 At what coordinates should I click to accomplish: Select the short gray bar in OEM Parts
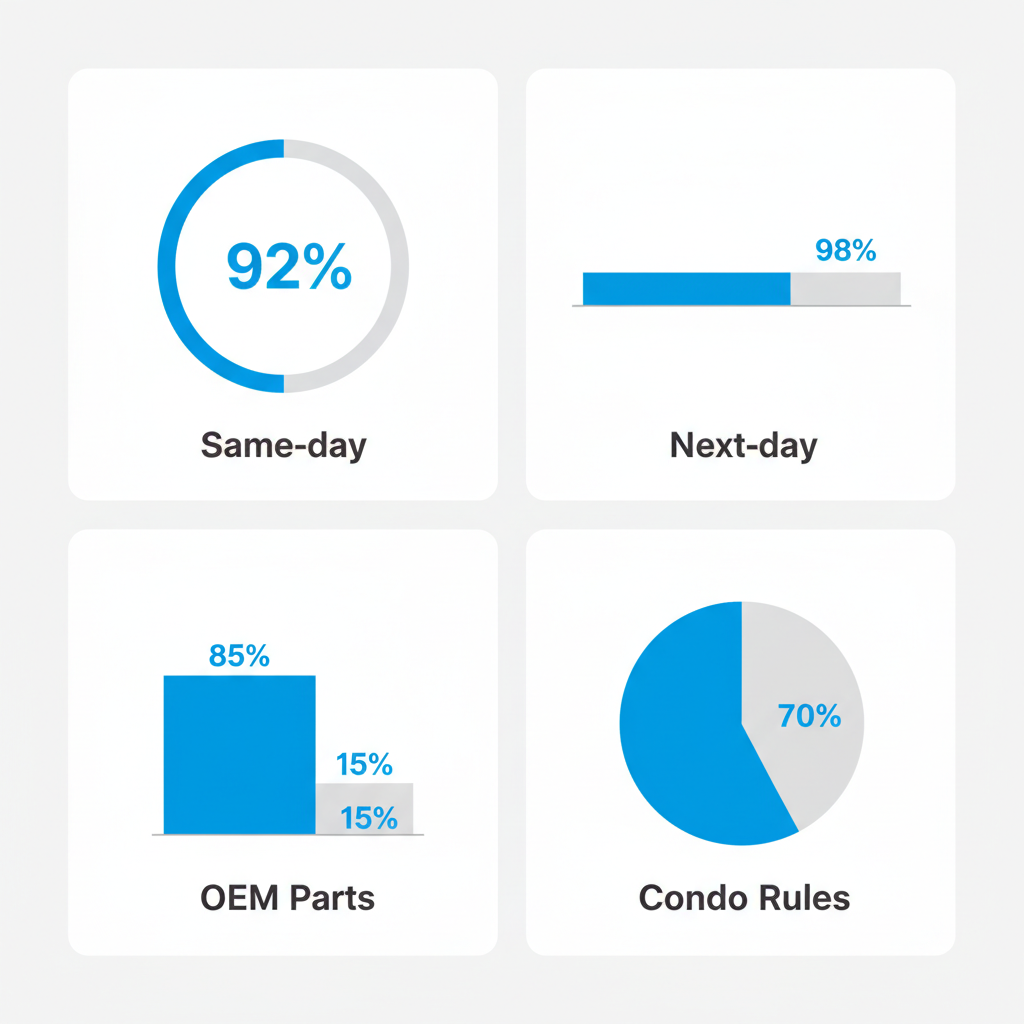[364, 796]
